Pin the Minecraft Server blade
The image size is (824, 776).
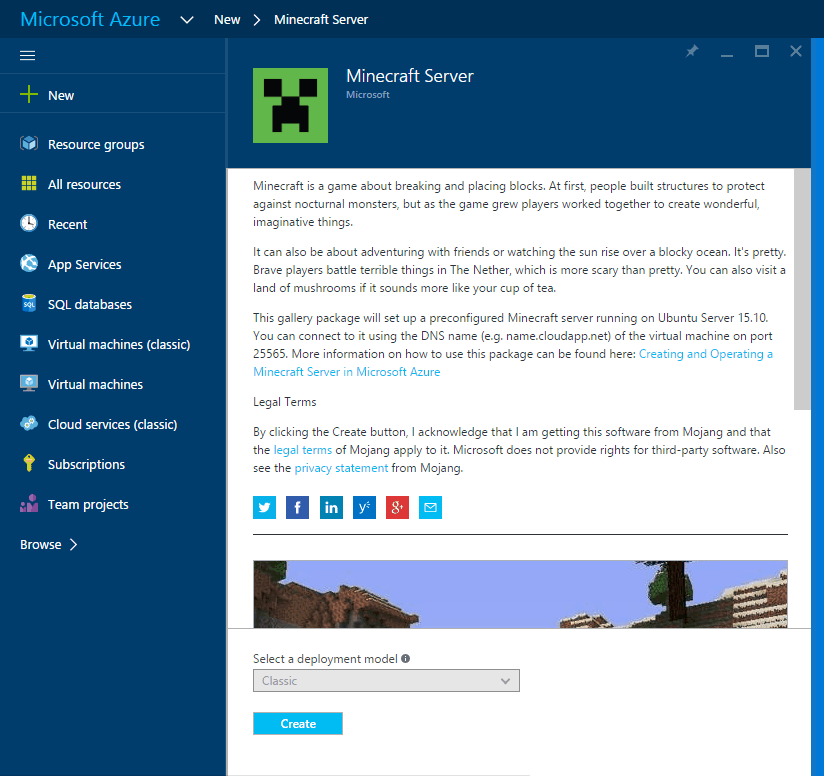(692, 51)
